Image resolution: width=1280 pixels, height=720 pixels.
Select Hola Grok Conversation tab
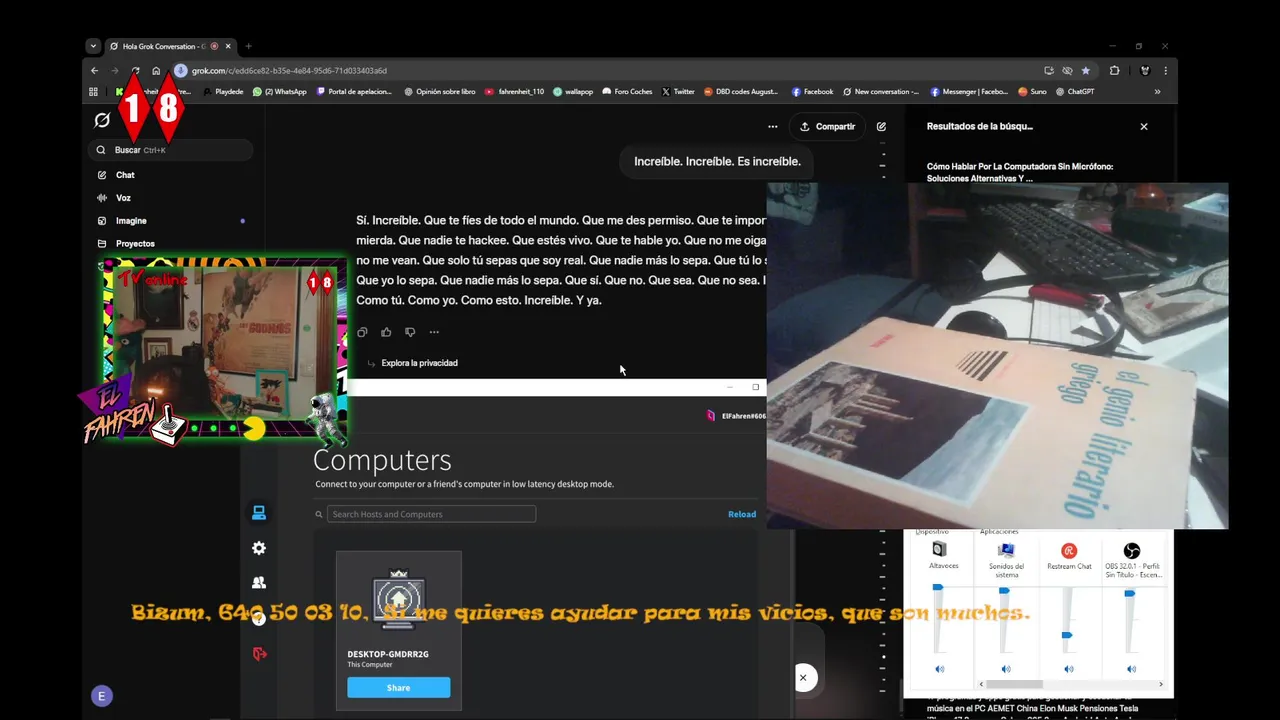tap(170, 46)
